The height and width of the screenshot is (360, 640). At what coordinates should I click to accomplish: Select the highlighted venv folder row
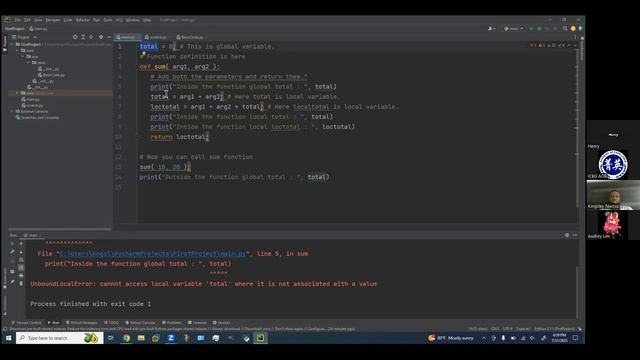[60, 93]
